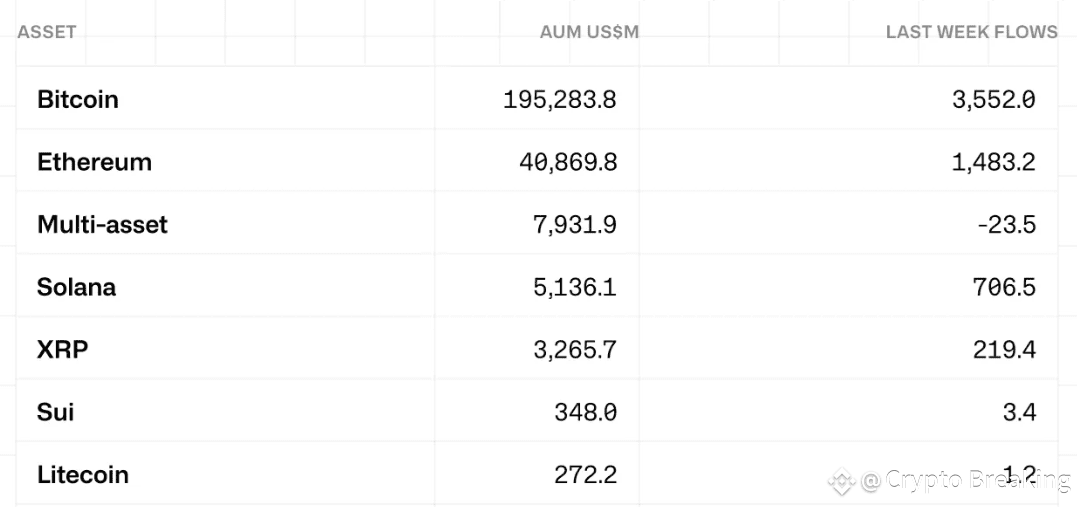Open the @Crypto Breaking watermark text
The width and height of the screenshot is (1078, 507).
pos(966,481)
